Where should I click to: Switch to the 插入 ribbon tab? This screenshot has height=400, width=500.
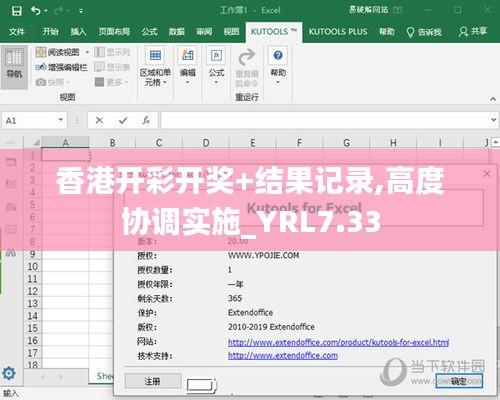[78, 32]
